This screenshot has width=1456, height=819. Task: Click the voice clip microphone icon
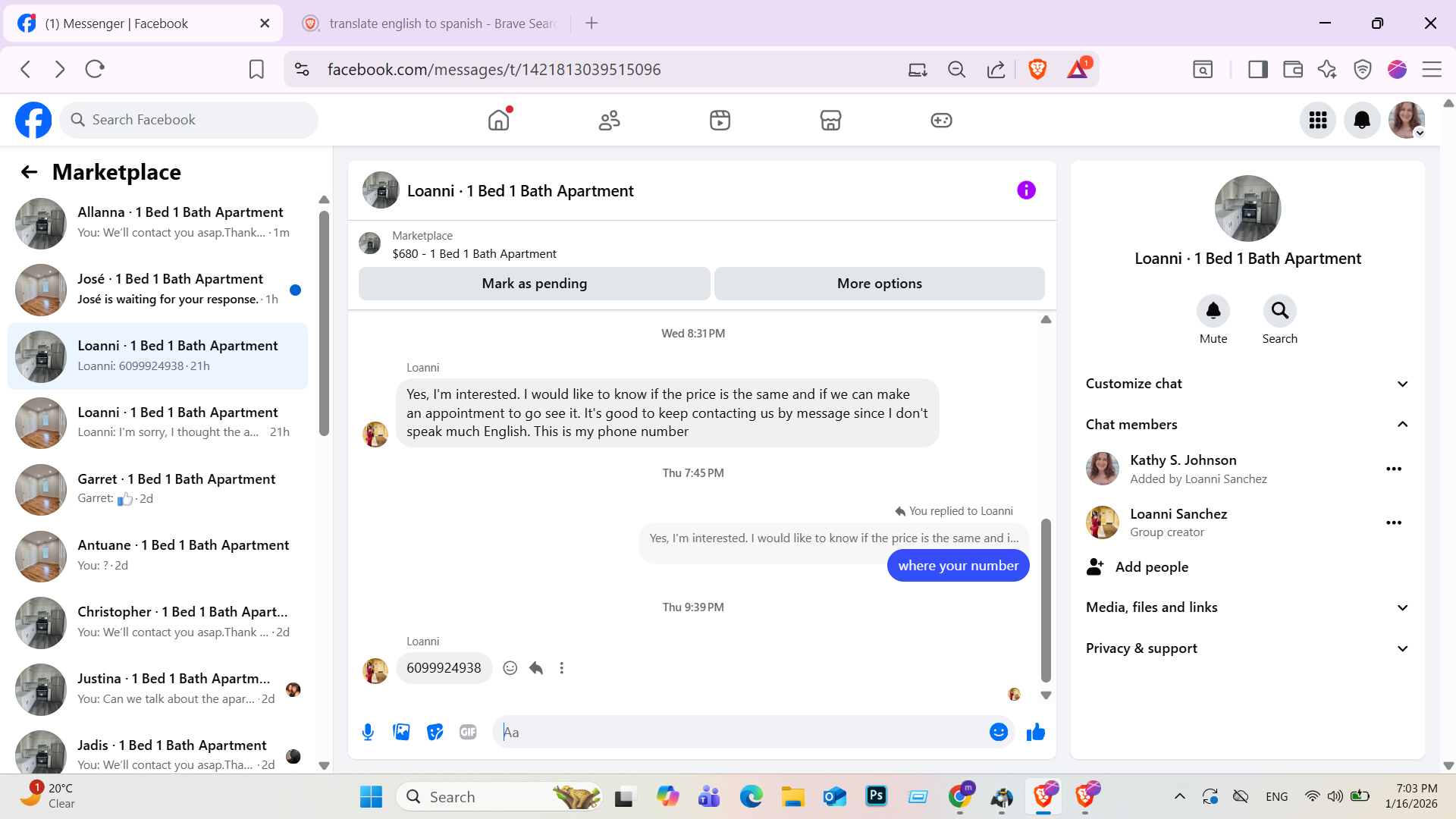point(368,732)
